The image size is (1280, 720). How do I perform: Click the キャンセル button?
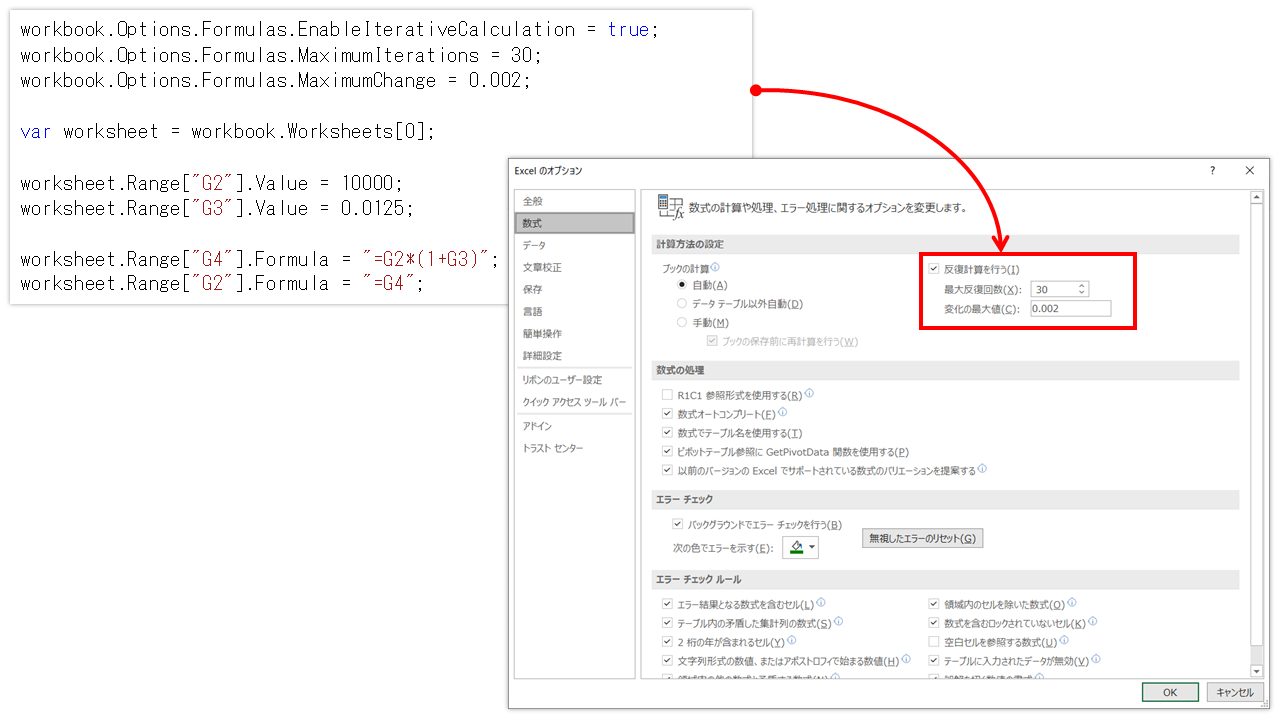point(1235,692)
